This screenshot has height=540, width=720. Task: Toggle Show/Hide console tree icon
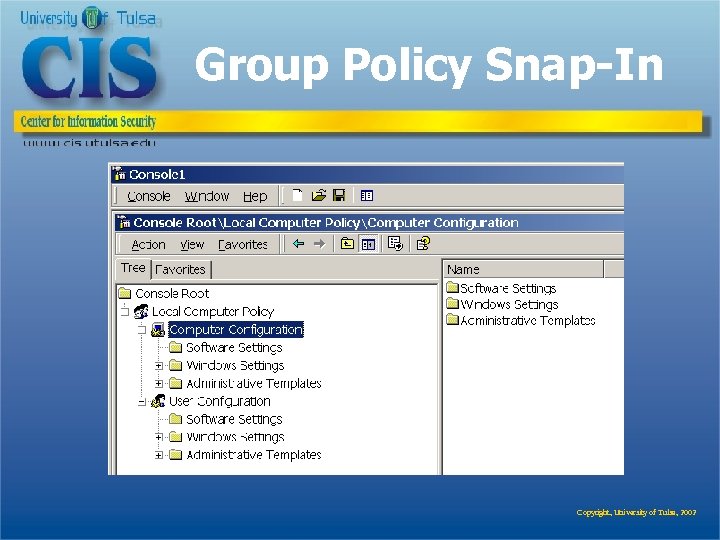pos(368,244)
